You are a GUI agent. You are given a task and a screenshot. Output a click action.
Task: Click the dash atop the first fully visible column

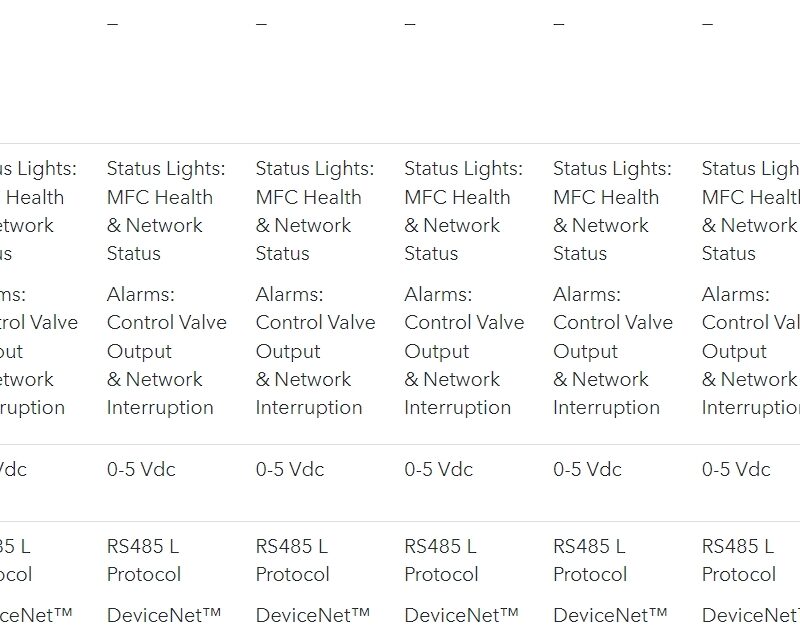pyautogui.click(x=112, y=24)
